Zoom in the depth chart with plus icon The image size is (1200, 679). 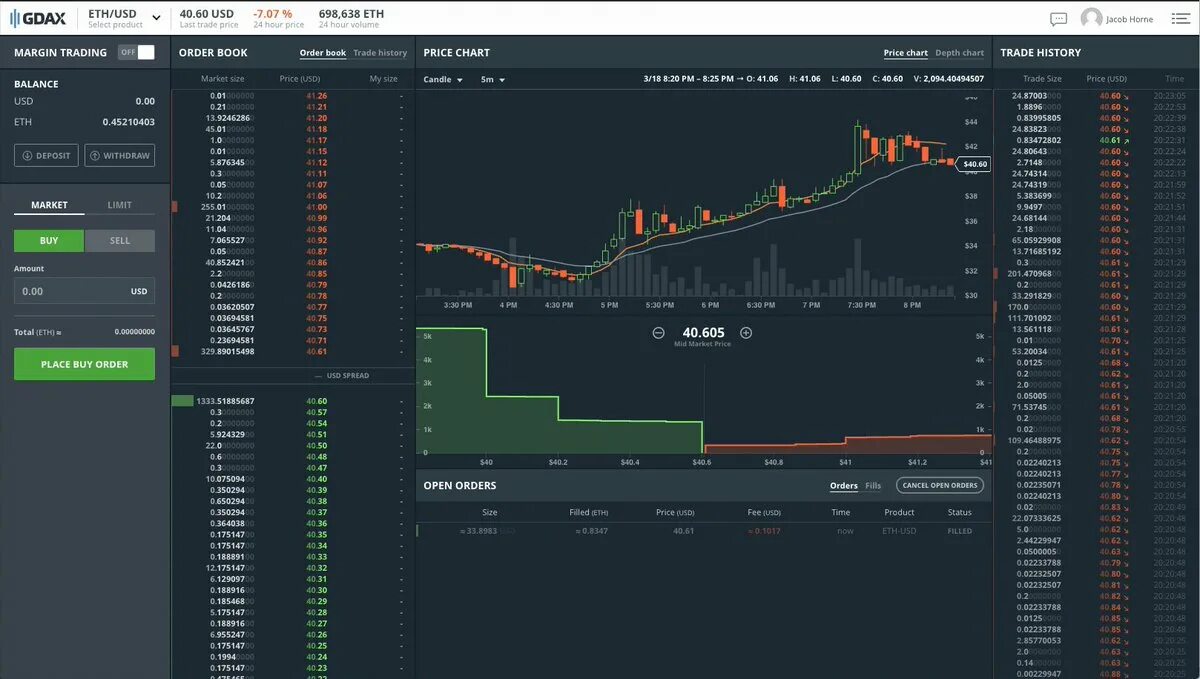[x=745, y=331]
